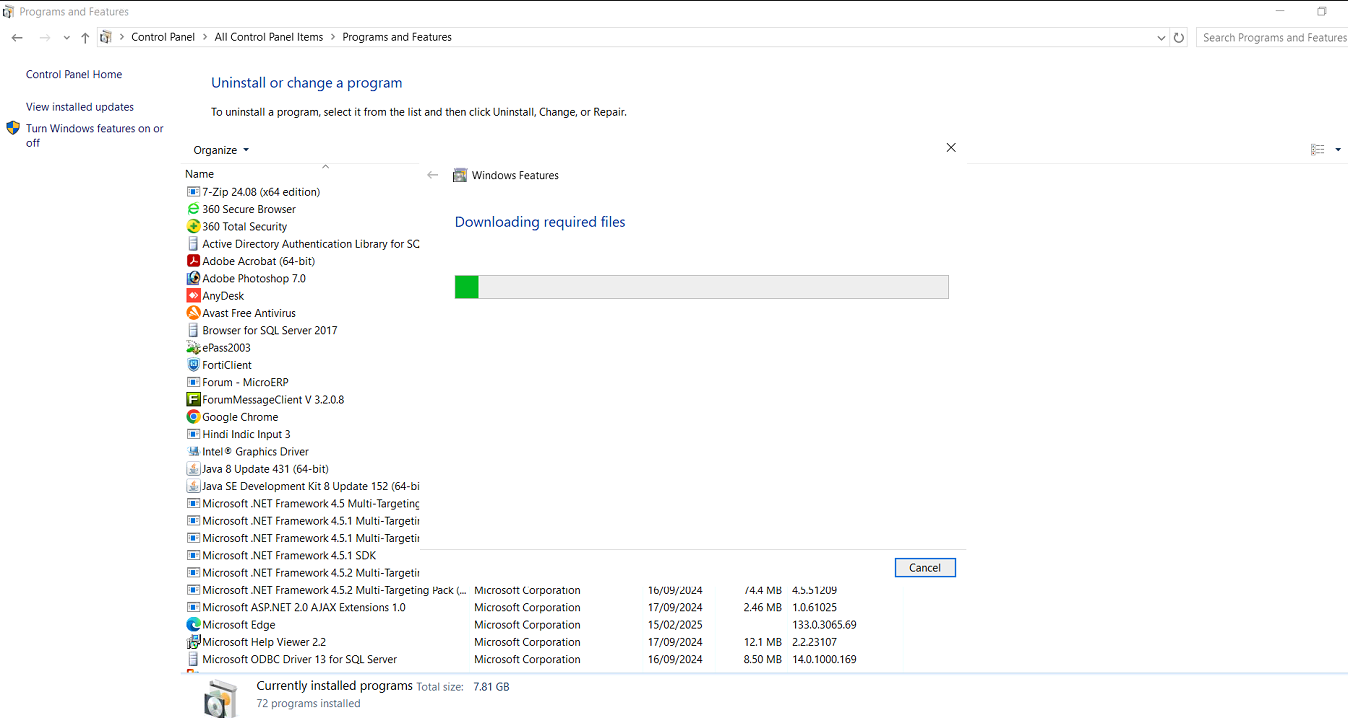Click Microsoft Corporation publisher in the Edge row
Image resolution: width=1348 pixels, height=718 pixels.
click(x=527, y=625)
